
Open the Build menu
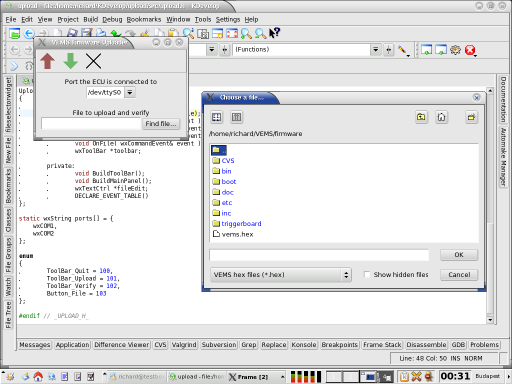point(90,19)
